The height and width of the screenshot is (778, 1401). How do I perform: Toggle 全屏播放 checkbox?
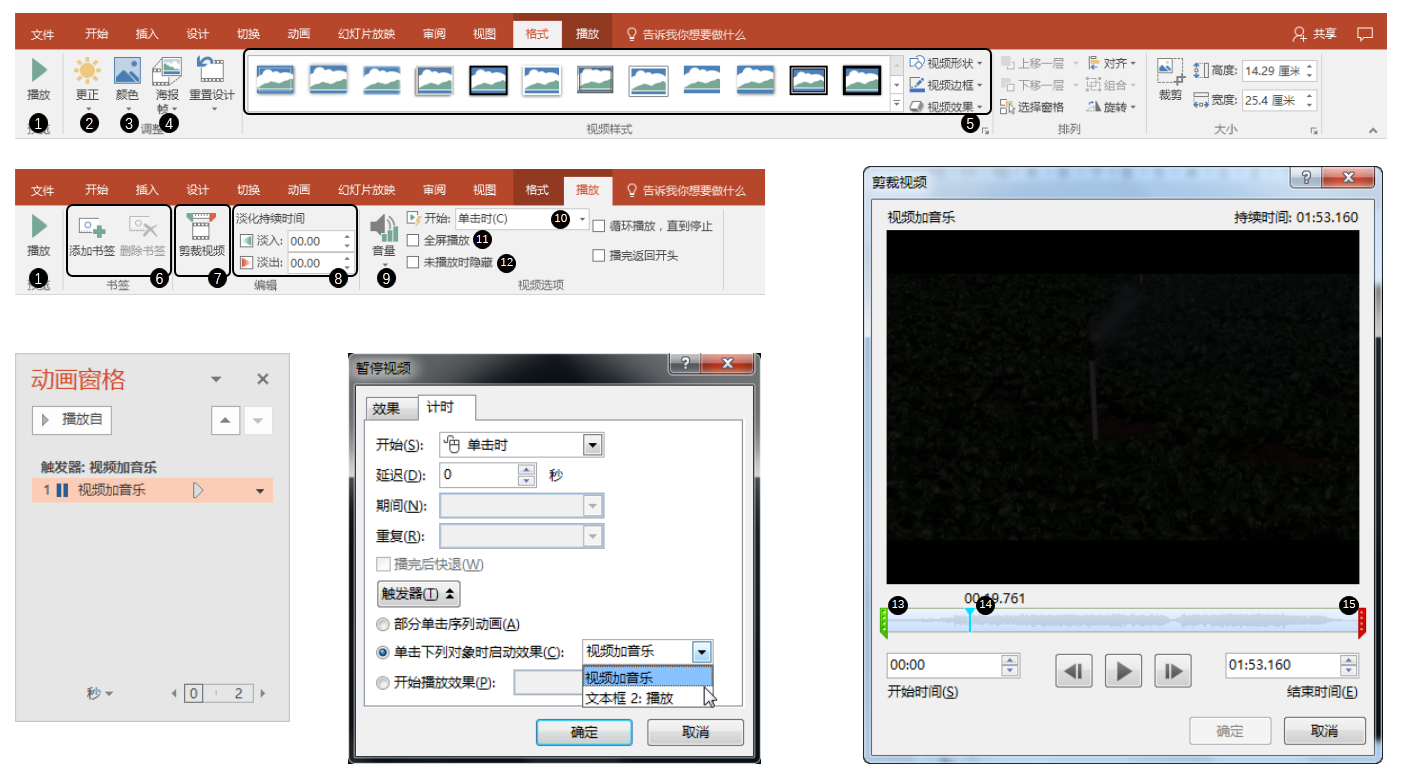(413, 240)
